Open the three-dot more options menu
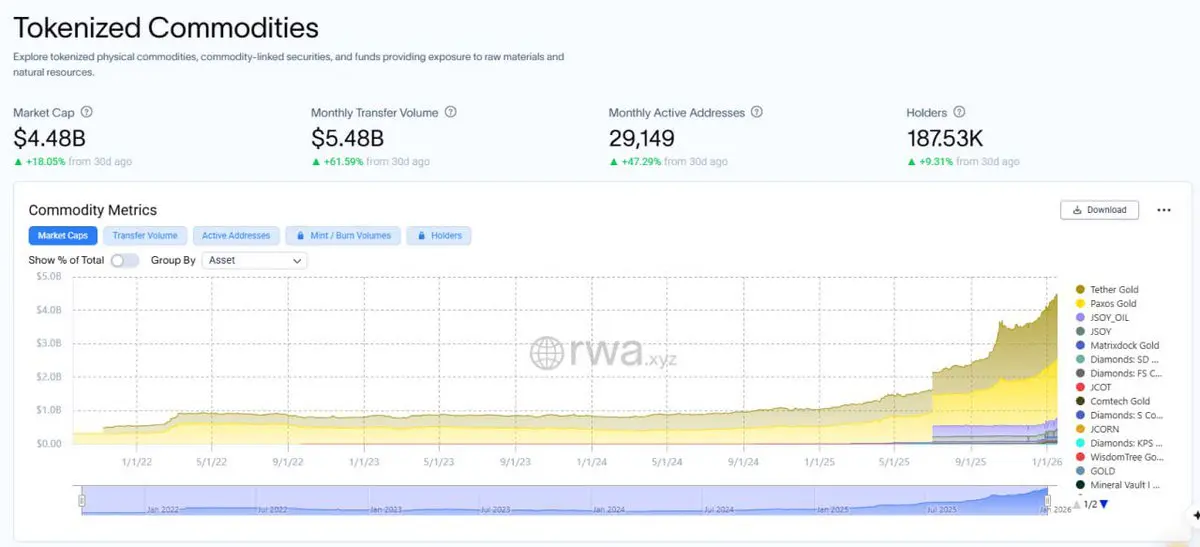Image resolution: width=1200 pixels, height=547 pixels. point(1164,210)
